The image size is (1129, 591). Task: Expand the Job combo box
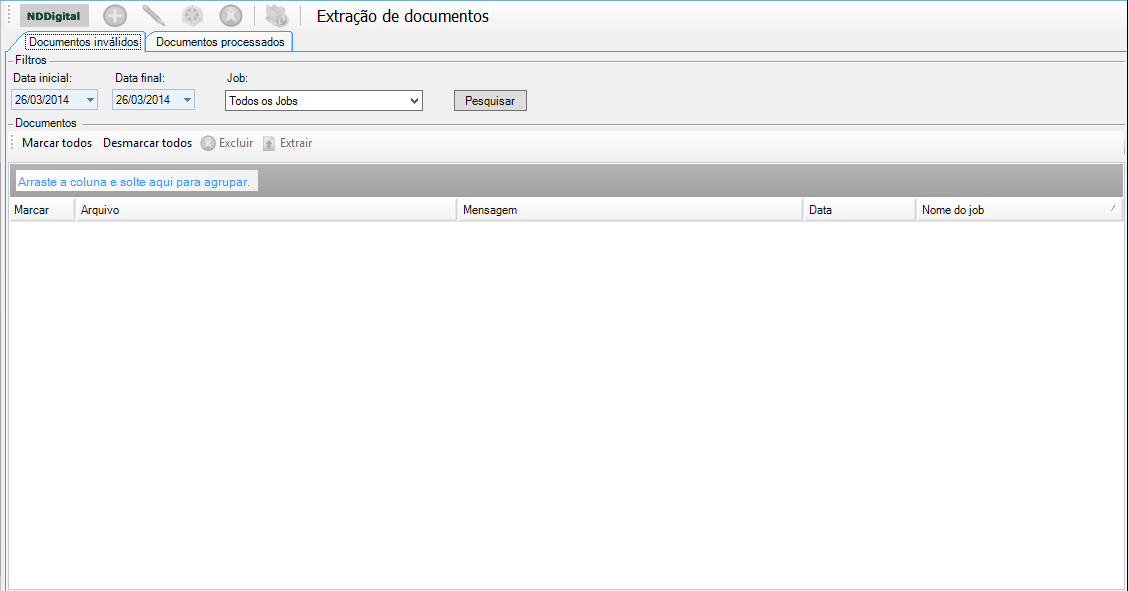point(414,101)
